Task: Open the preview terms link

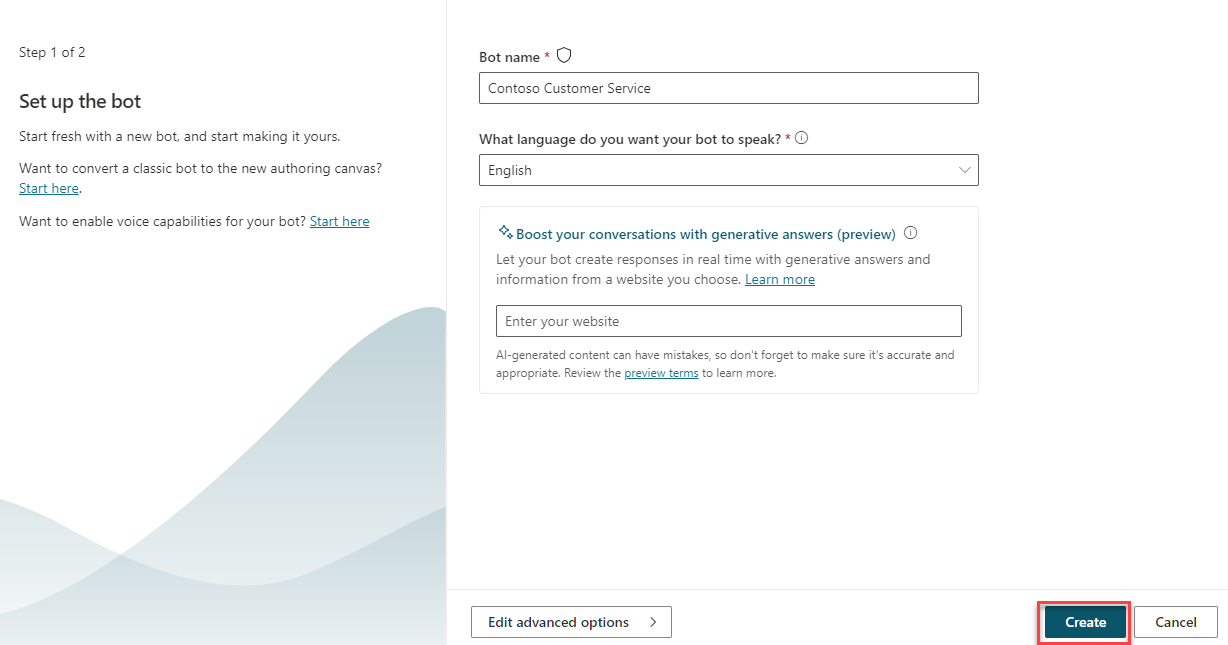Action: tap(661, 373)
